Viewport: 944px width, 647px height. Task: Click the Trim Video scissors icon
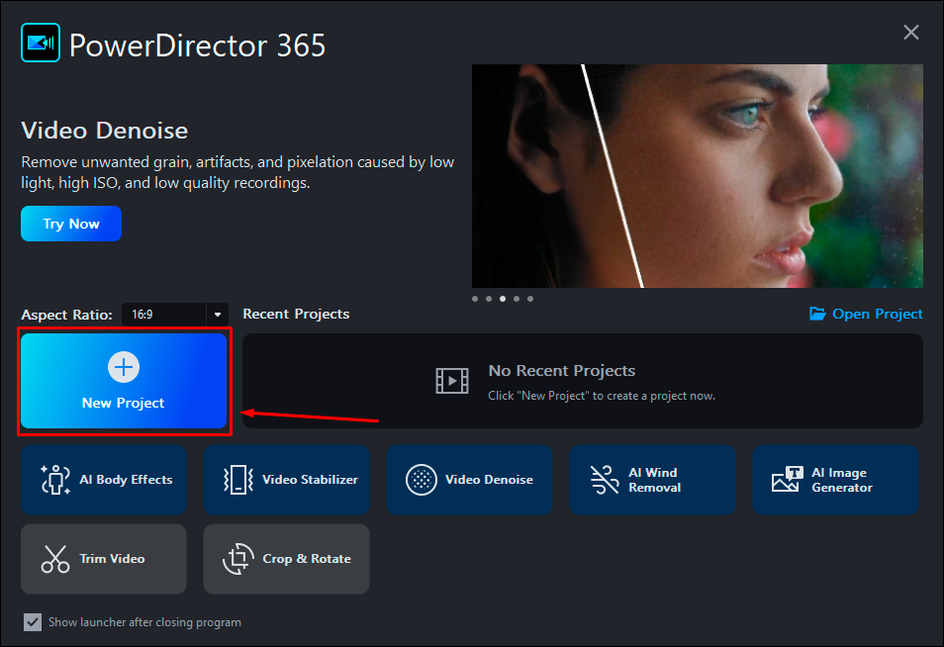tap(55, 559)
